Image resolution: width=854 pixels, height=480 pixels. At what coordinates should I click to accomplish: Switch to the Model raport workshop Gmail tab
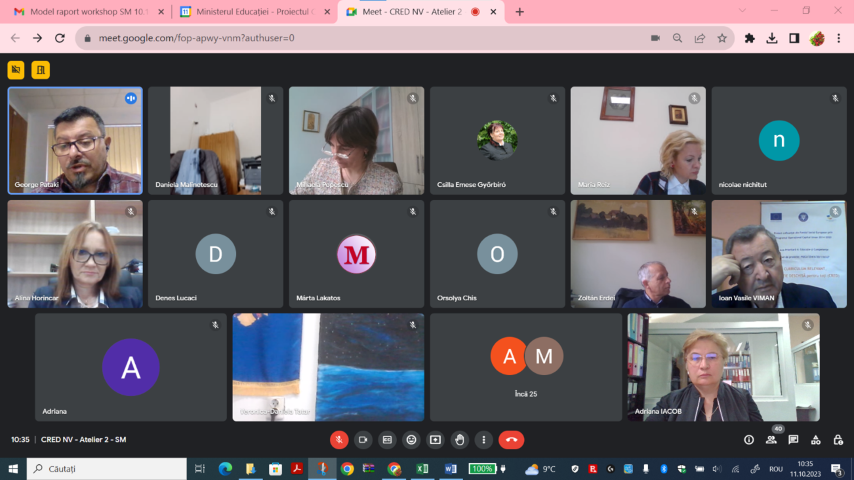tap(84, 12)
